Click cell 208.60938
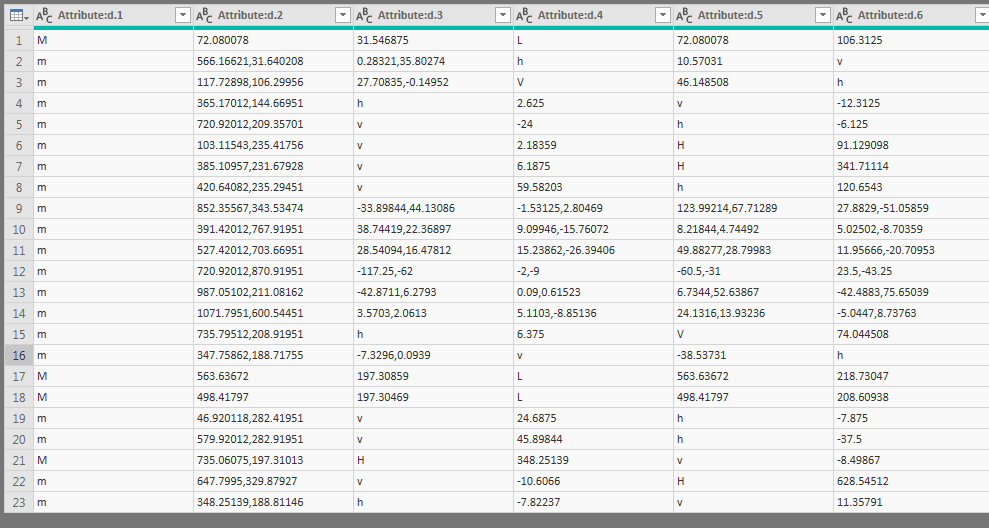 911,397
